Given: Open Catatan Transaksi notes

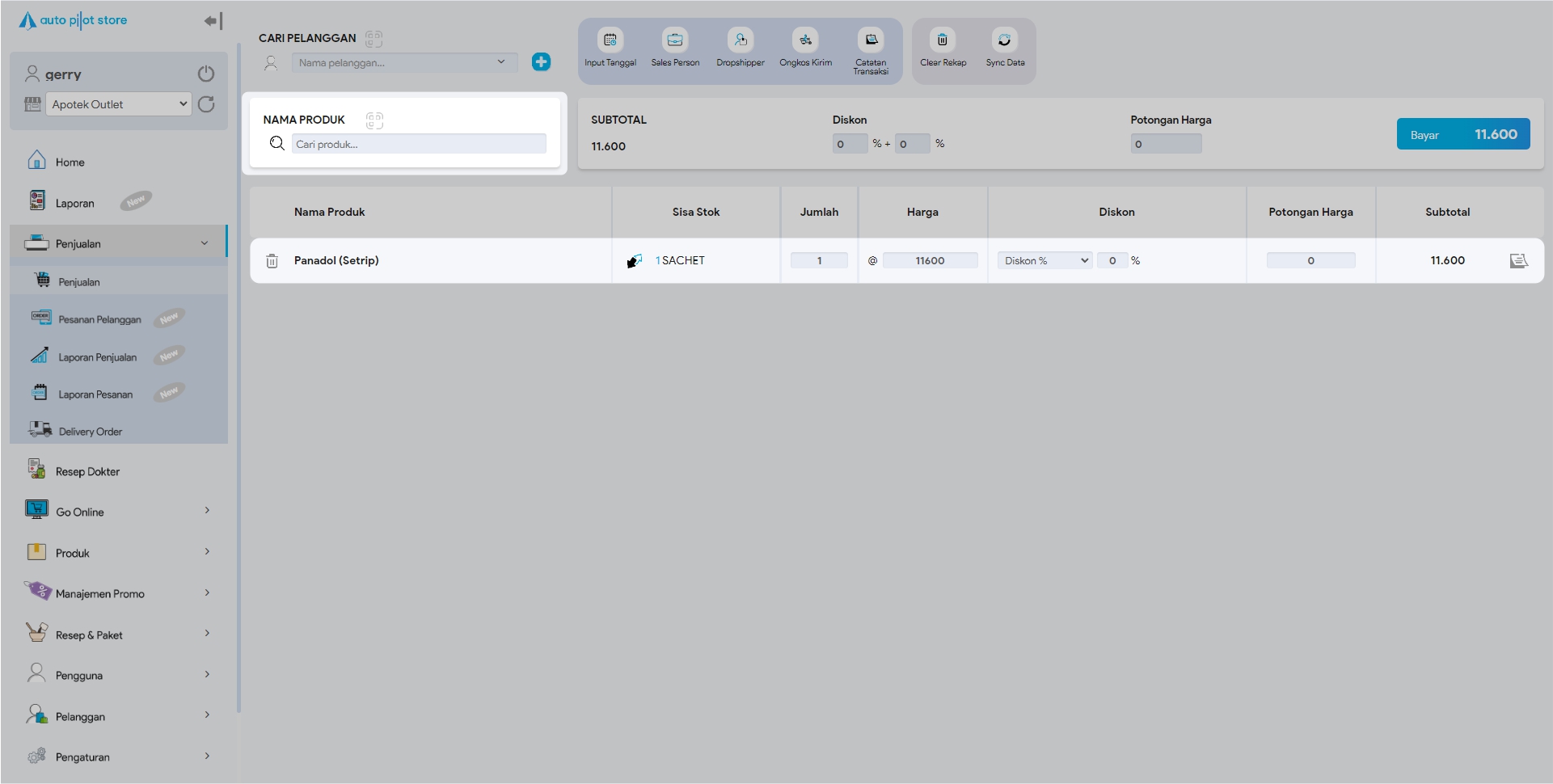Looking at the screenshot, I should point(871,40).
